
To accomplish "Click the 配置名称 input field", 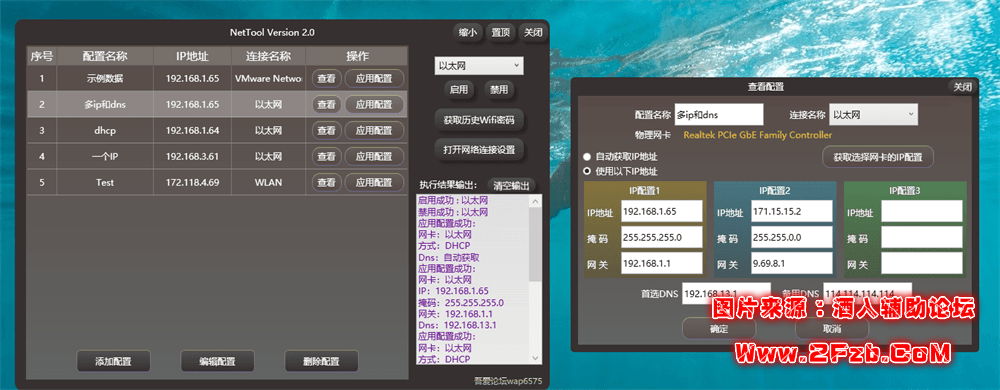I will click(x=719, y=115).
